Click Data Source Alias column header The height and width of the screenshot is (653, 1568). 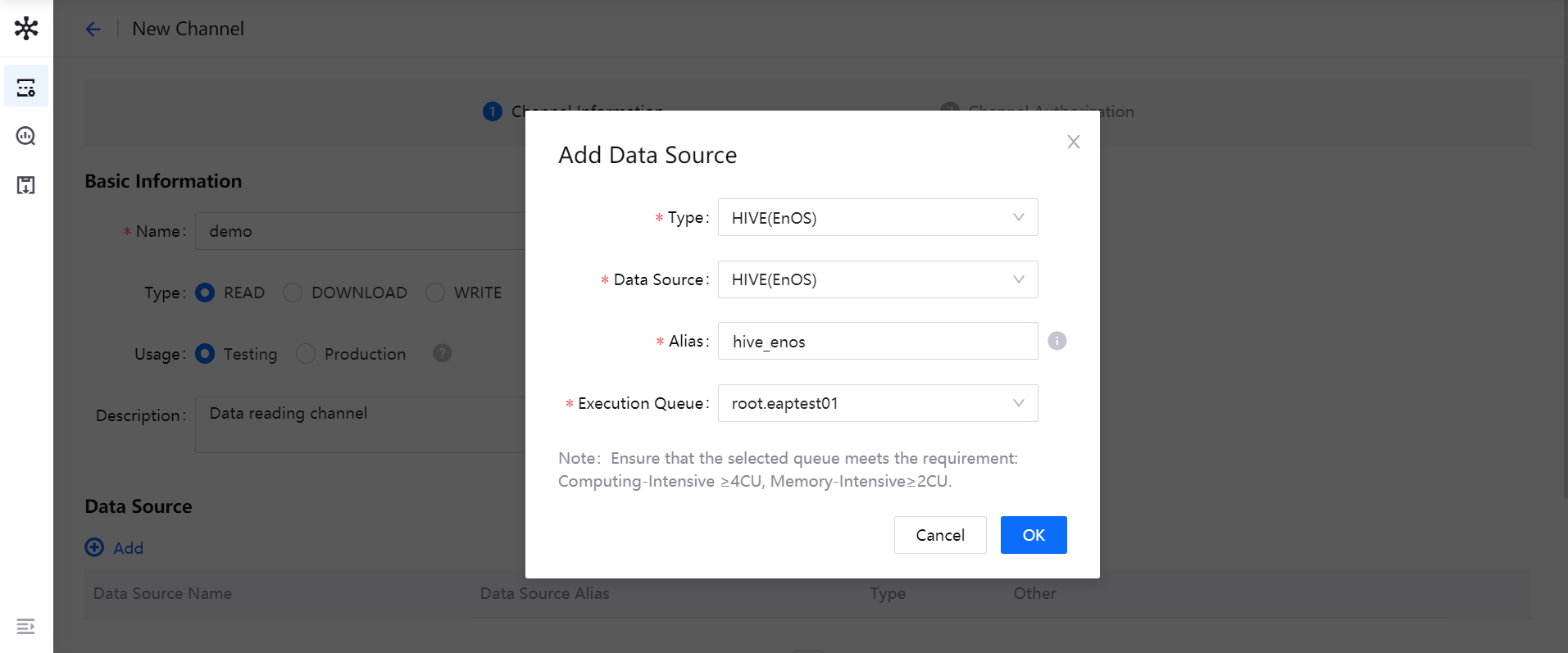544,593
